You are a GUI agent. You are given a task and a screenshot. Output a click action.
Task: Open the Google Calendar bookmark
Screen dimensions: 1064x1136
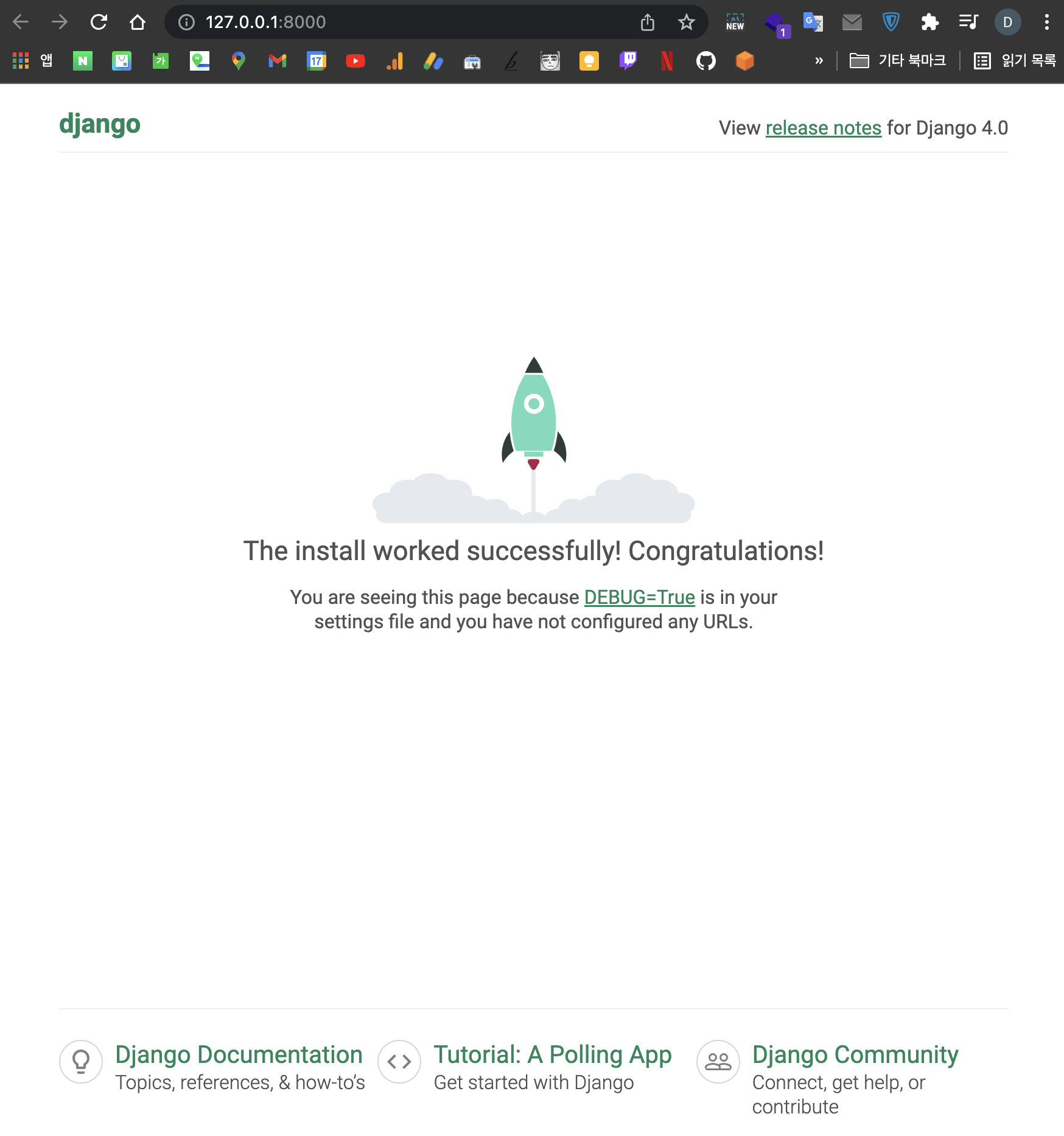[x=317, y=61]
